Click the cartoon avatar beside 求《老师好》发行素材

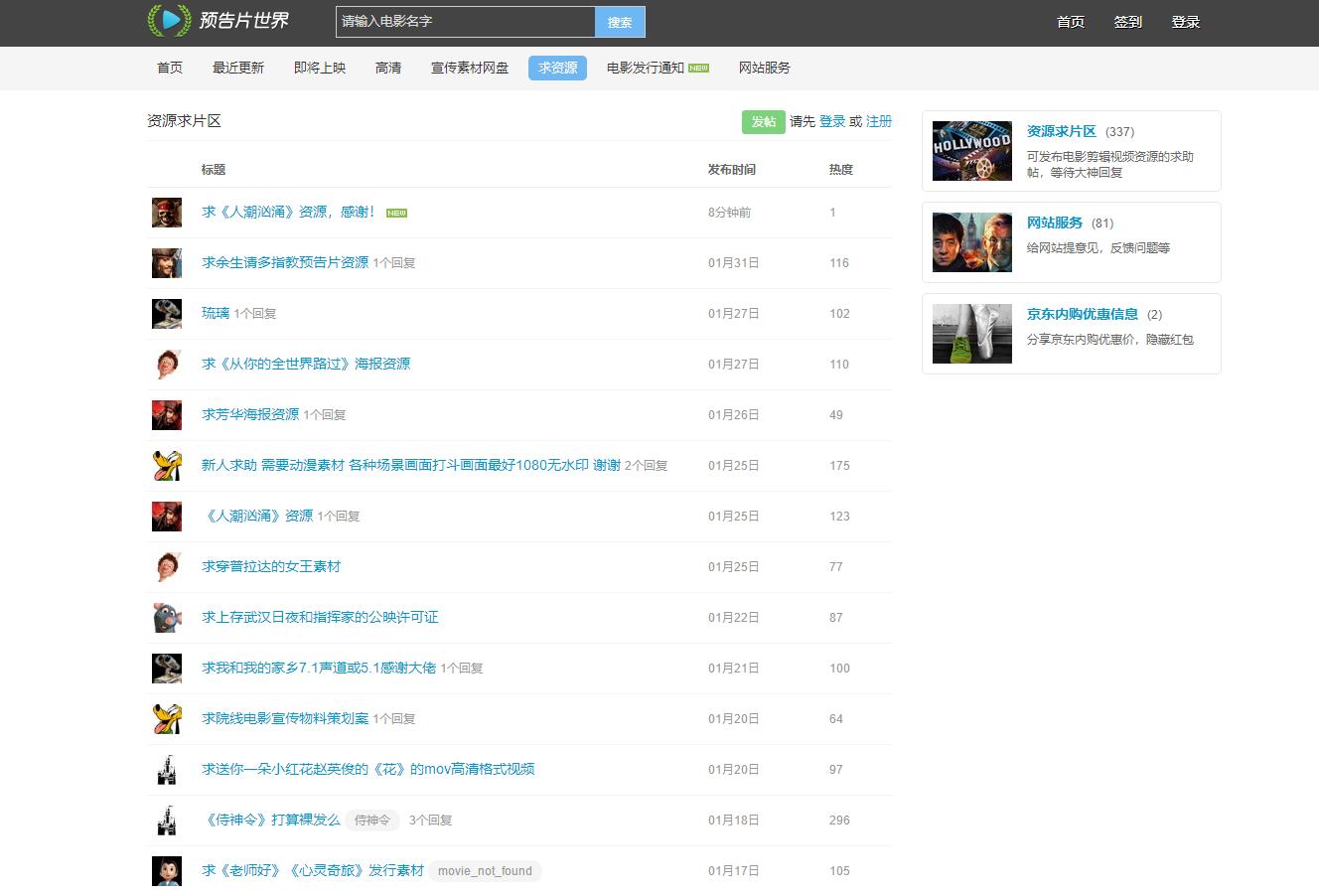[166, 870]
